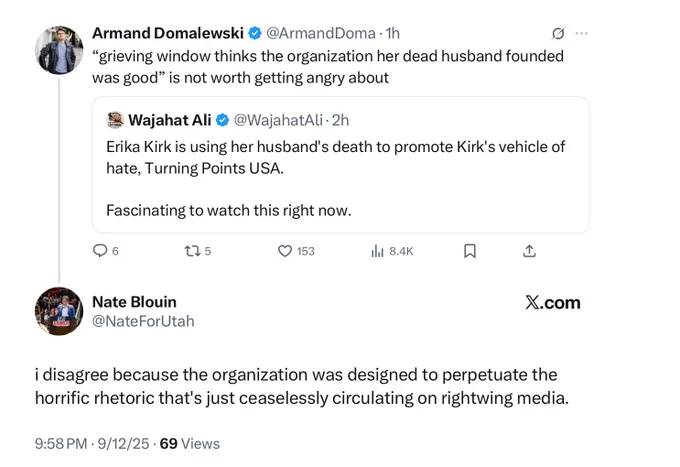Open Wajahat Ali's small avatar
680x467 pixels.
click(x=115, y=120)
